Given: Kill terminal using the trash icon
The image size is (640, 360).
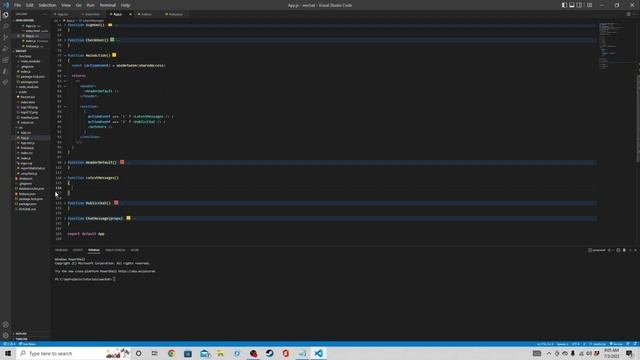Looking at the screenshot, I should point(624,250).
